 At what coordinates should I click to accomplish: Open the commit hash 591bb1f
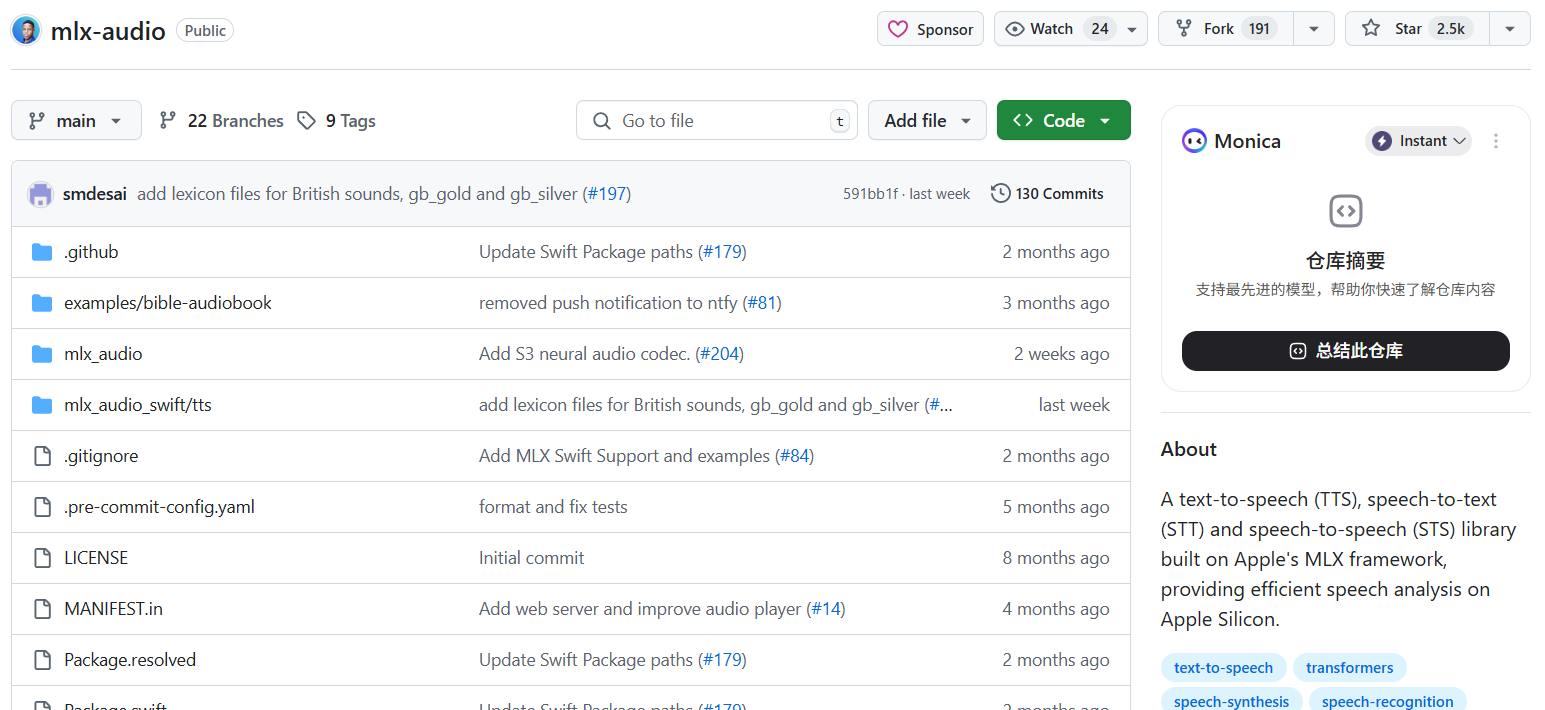tap(870, 194)
